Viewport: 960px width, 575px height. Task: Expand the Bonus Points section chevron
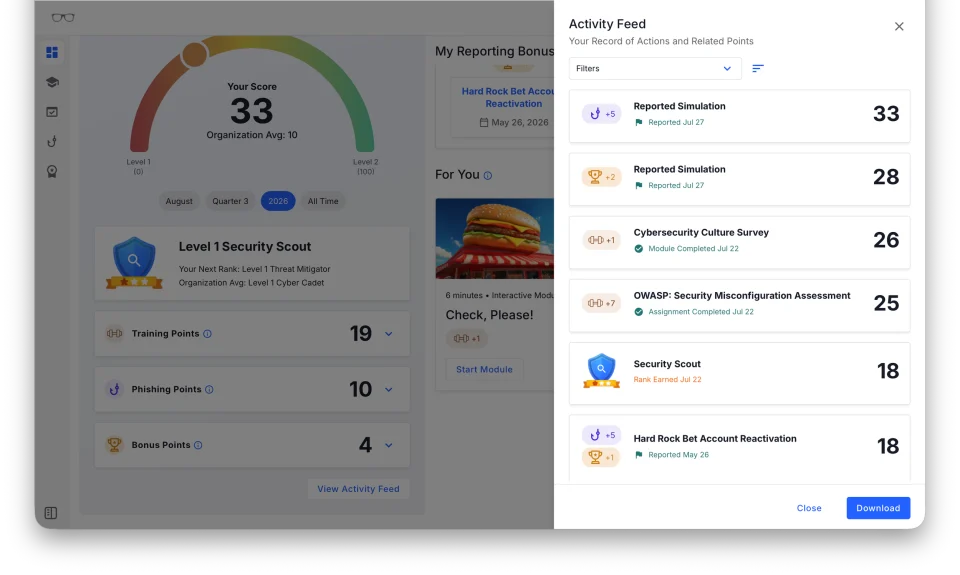pos(389,445)
